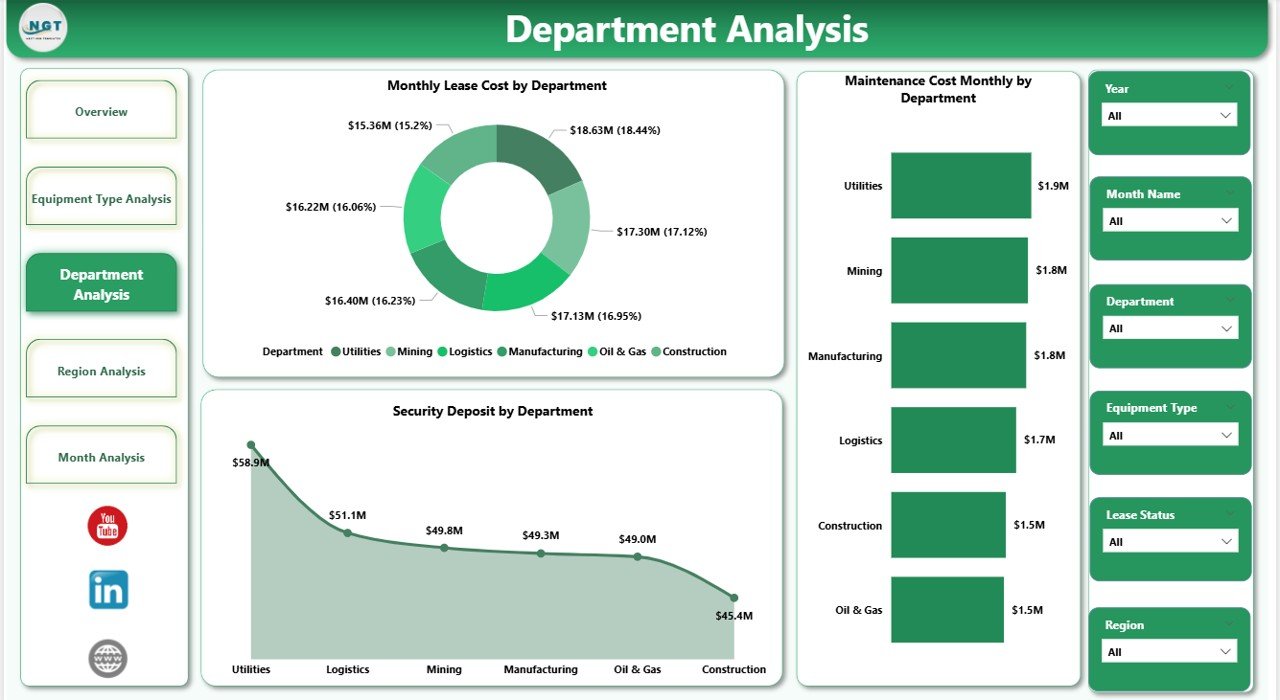Click the website globe icon
Viewport: 1280px width, 700px height.
(x=107, y=658)
